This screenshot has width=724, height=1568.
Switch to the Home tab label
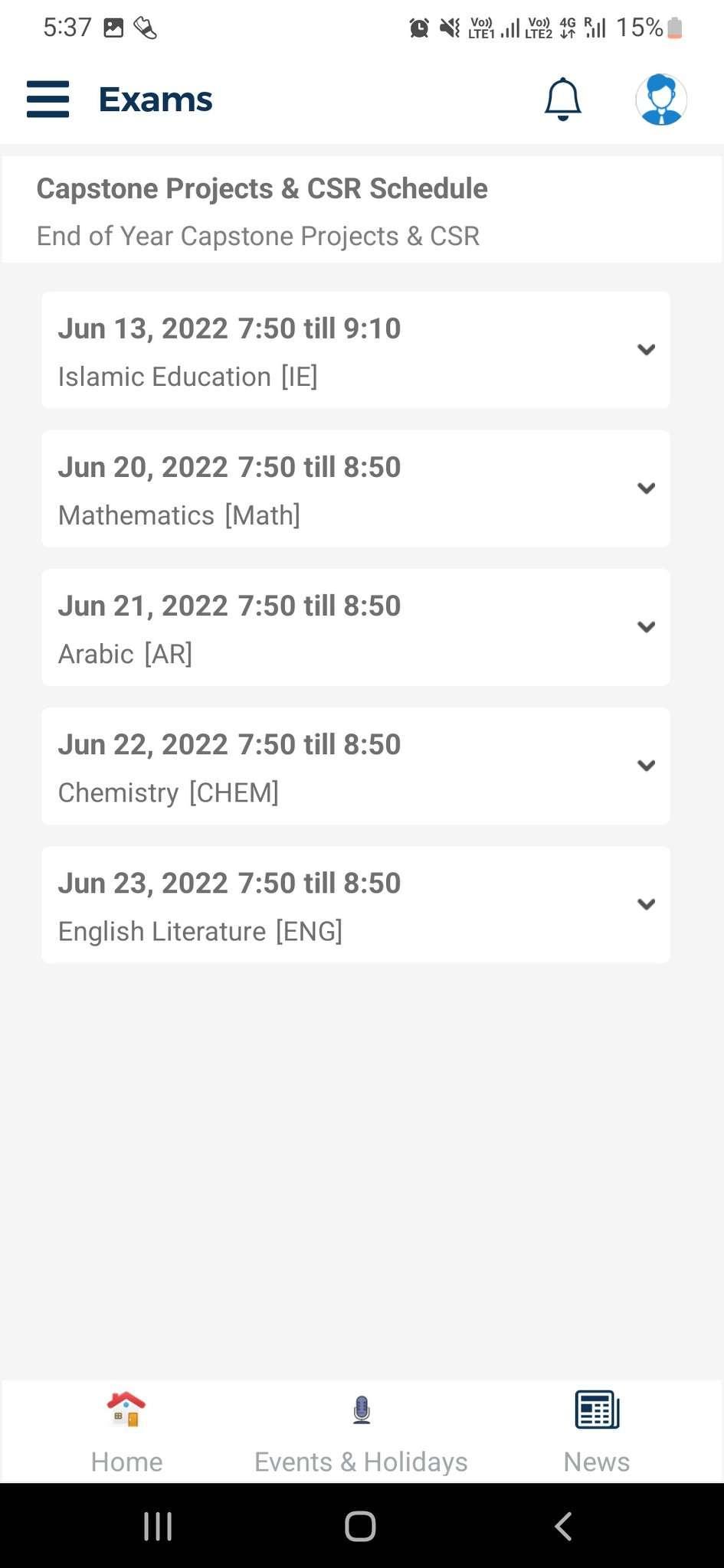126,1462
